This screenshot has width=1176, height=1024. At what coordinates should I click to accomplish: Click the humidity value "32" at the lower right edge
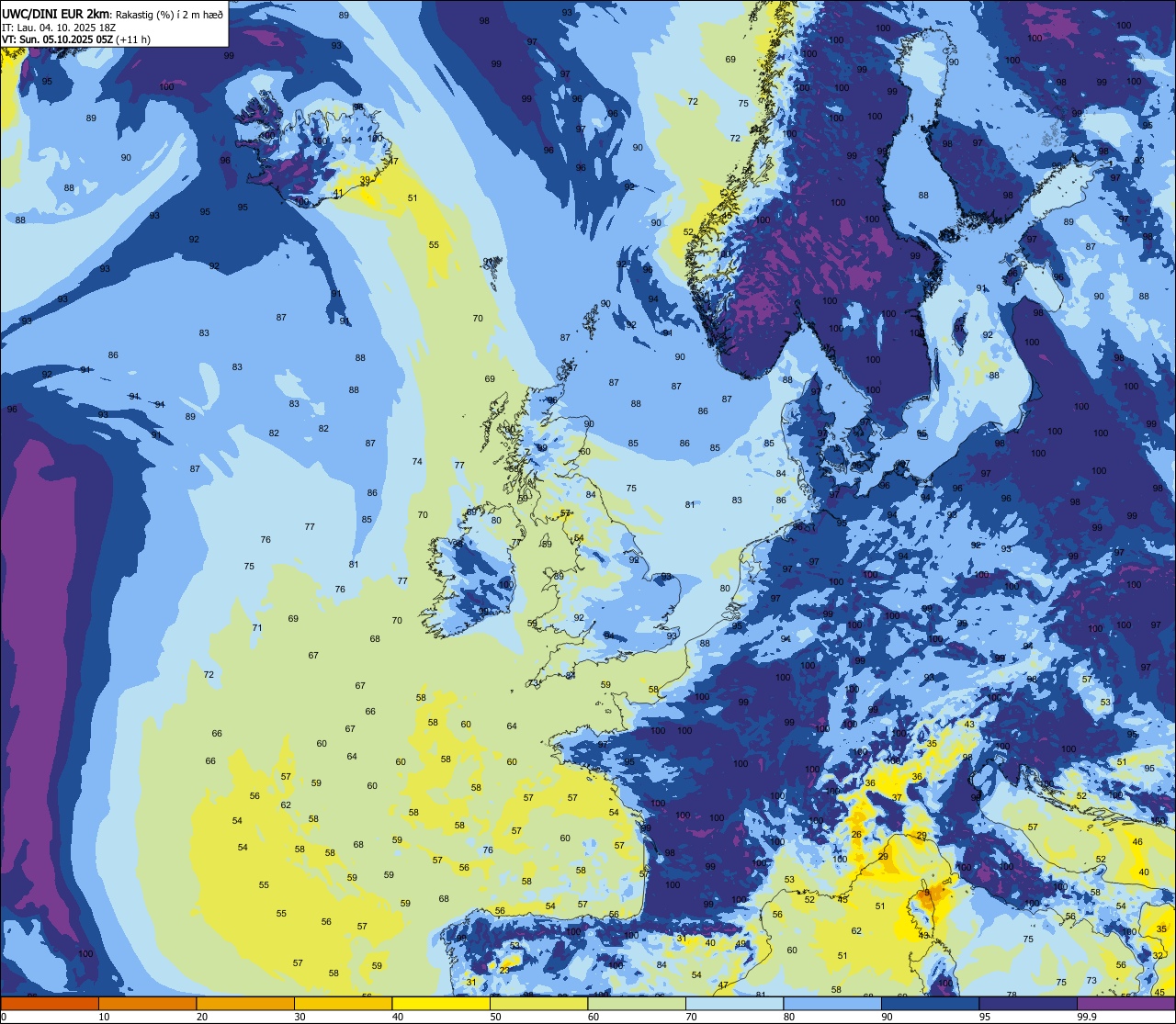pos(1157,956)
